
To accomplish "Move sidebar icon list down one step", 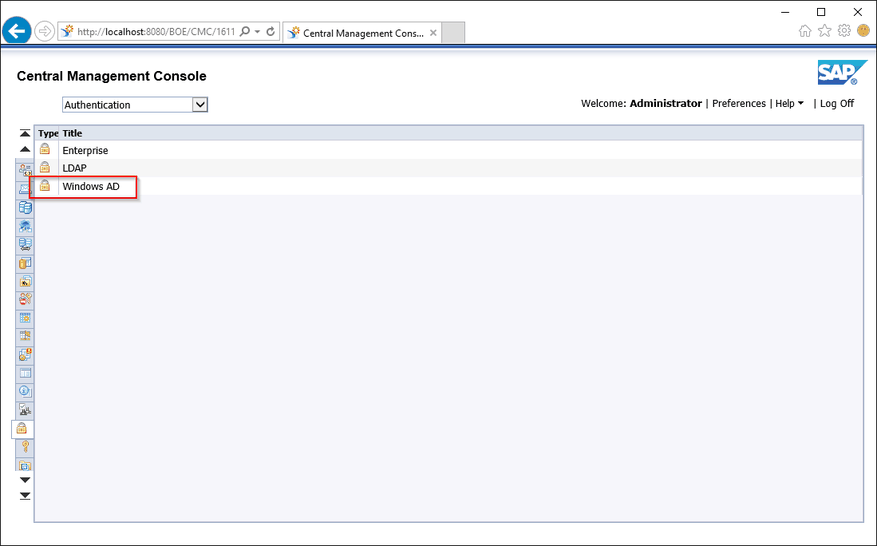I will coord(25,480).
